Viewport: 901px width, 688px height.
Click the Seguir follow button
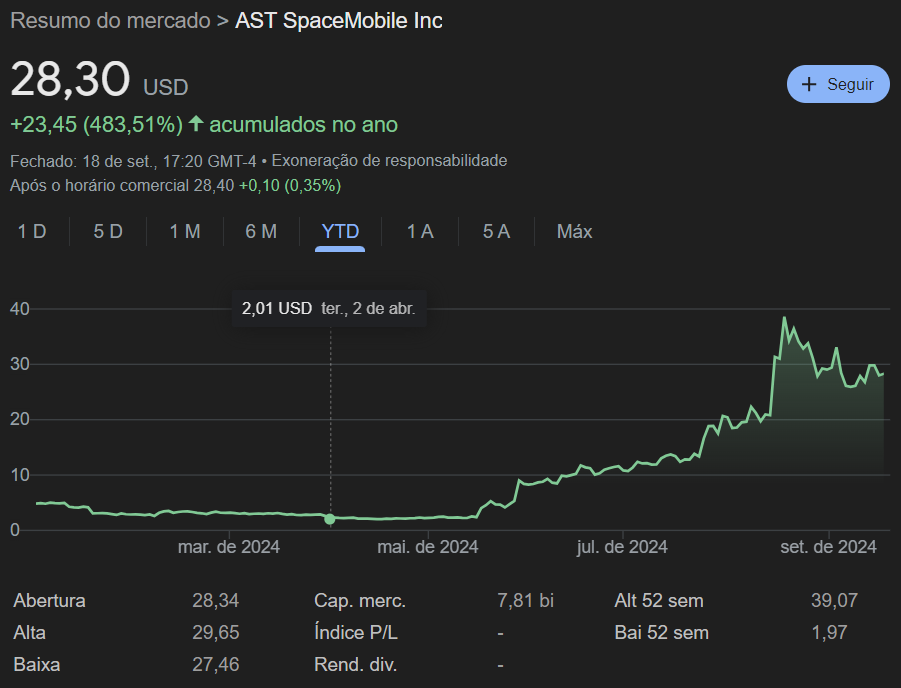tap(838, 84)
